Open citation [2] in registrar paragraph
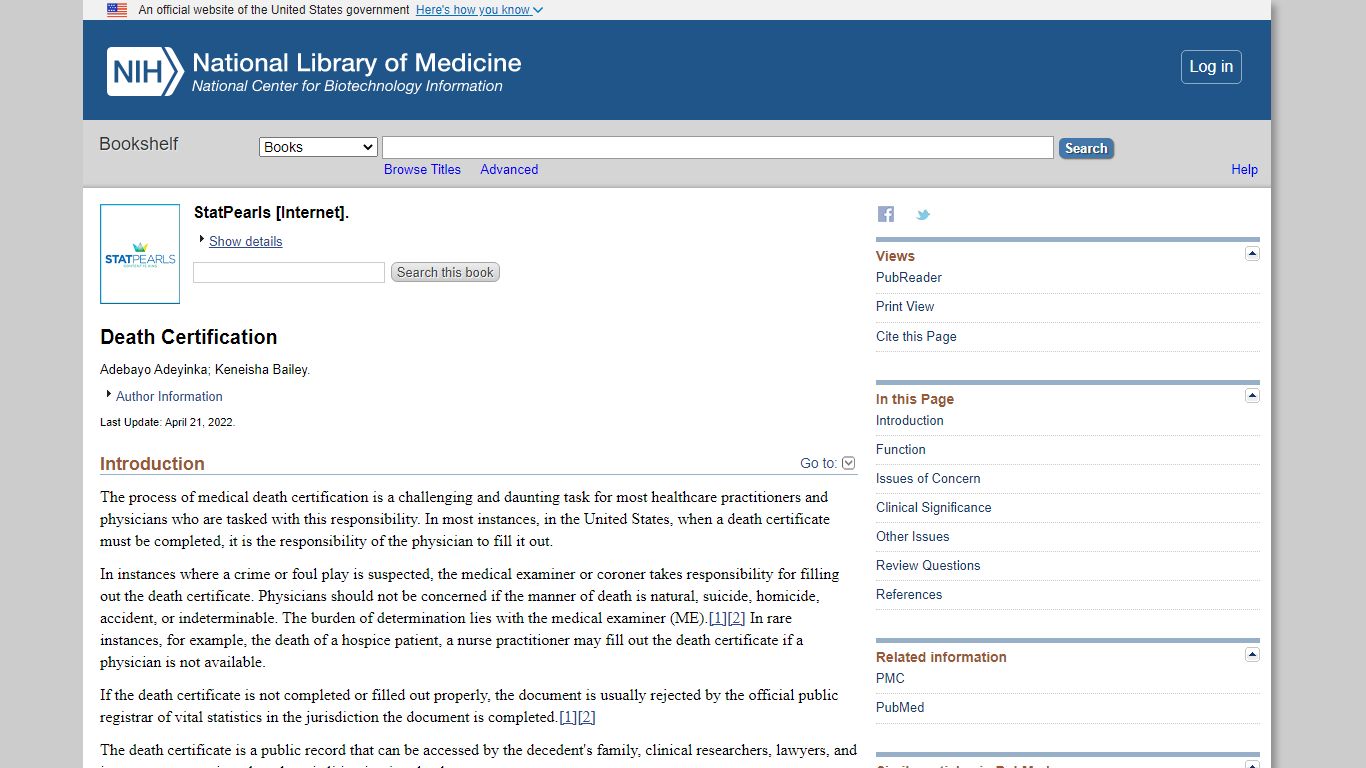1366x768 pixels. pos(587,717)
